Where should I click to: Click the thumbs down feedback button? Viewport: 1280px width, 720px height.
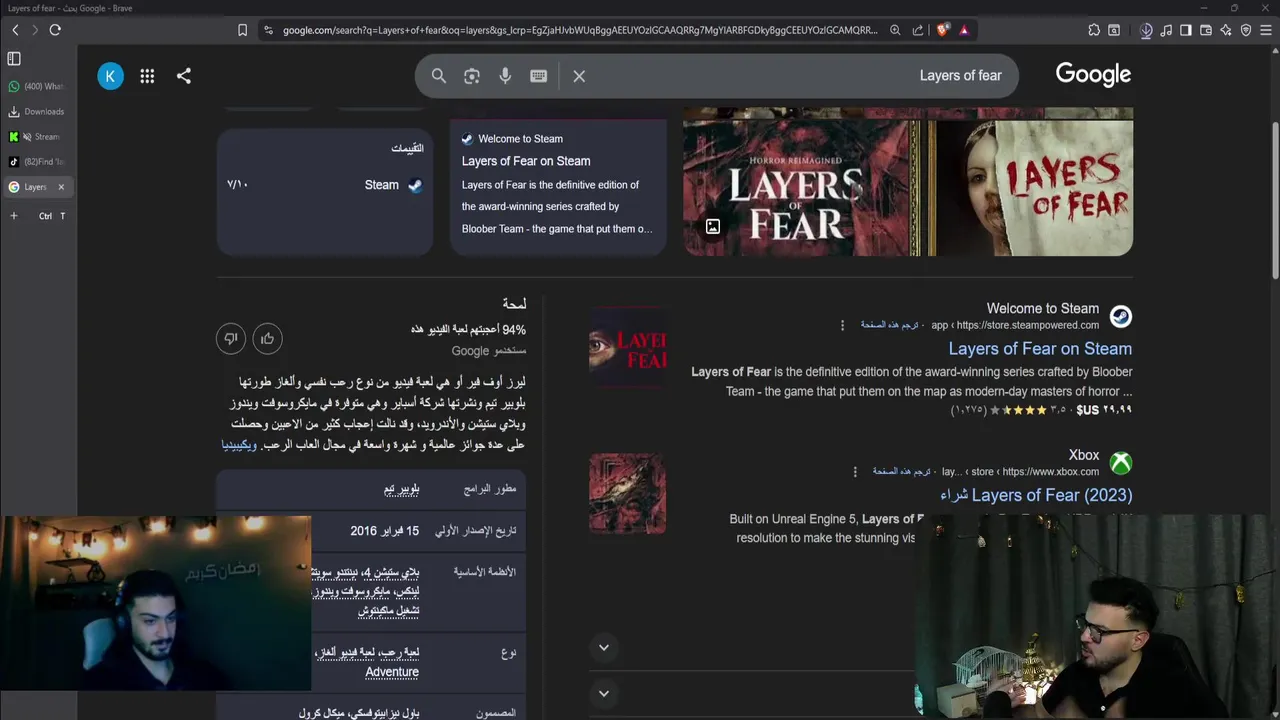click(231, 339)
